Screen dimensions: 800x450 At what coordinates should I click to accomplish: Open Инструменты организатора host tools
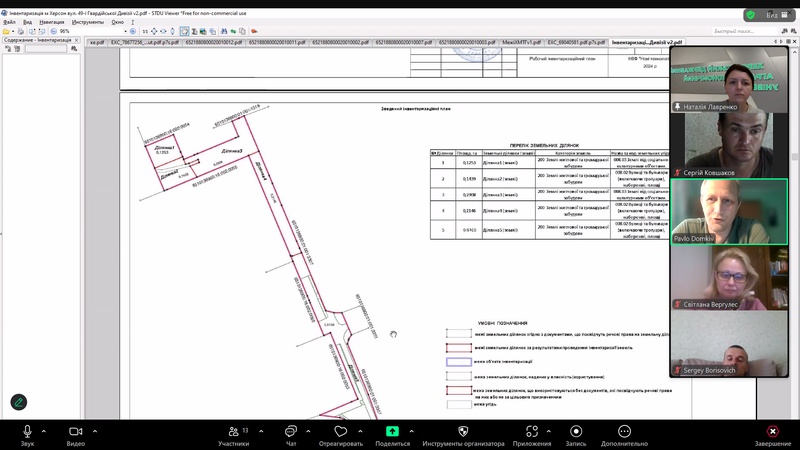click(x=462, y=430)
